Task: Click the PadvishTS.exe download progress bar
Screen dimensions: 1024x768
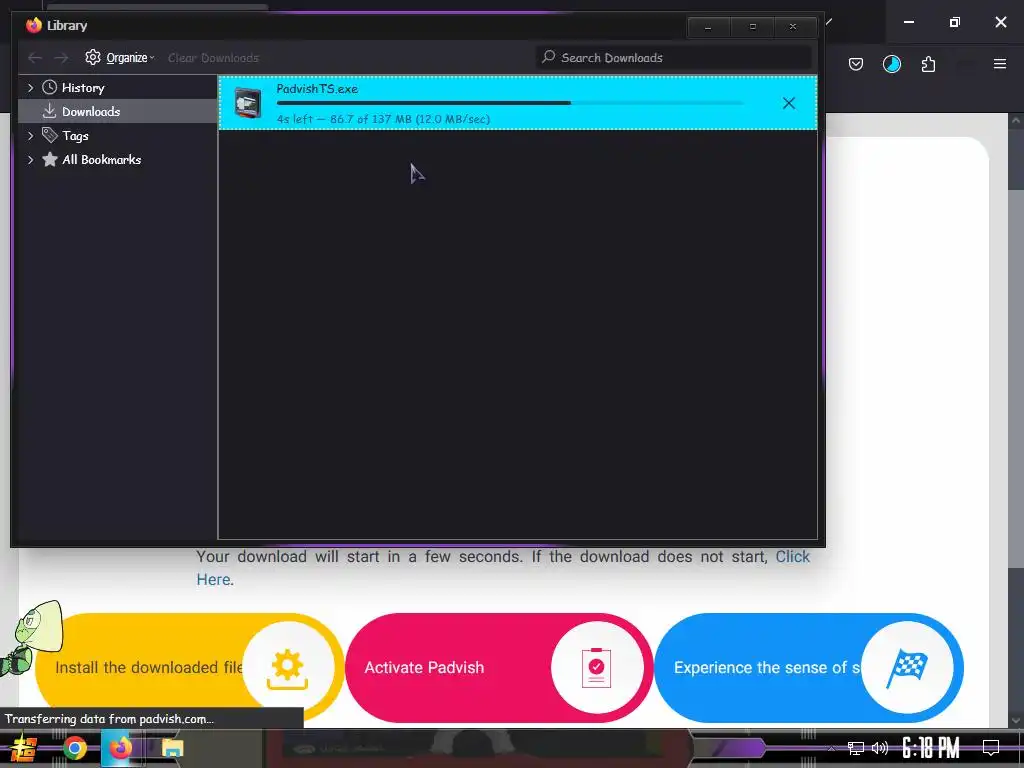Action: pyautogui.click(x=510, y=103)
